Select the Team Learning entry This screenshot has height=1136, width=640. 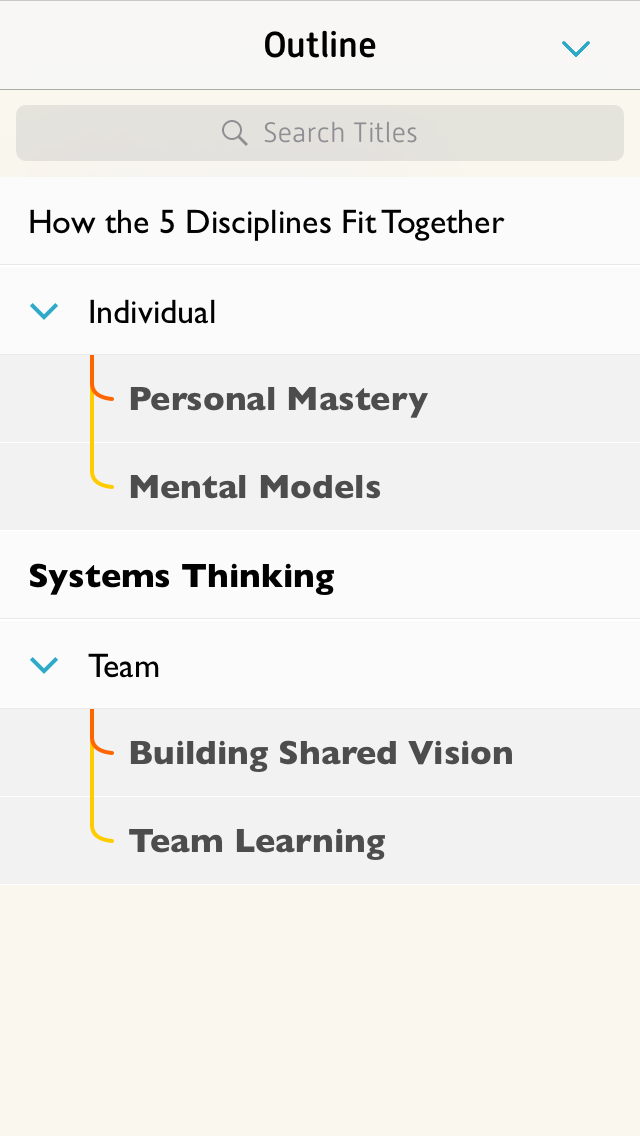257,841
